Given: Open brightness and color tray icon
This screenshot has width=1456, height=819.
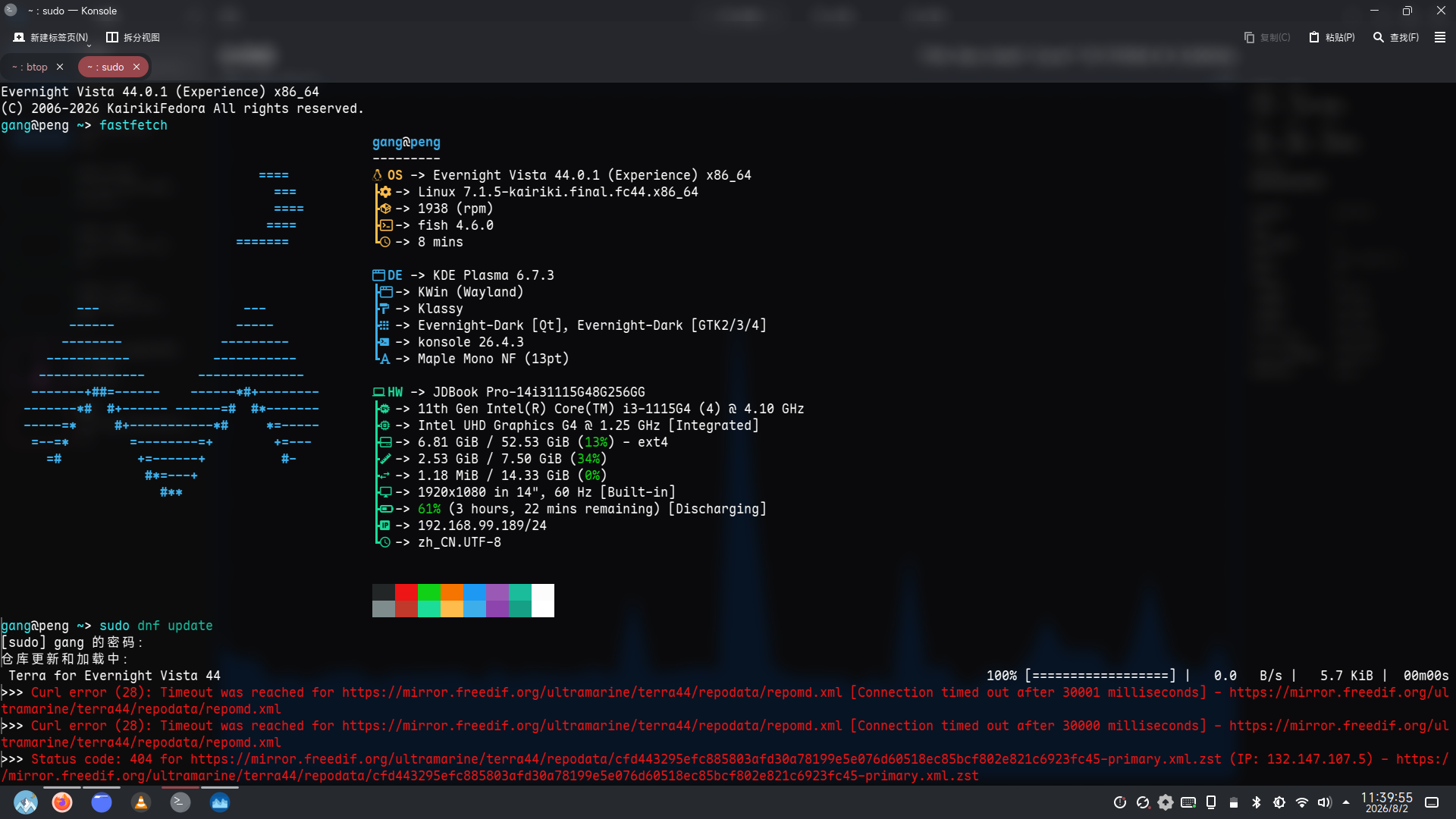Looking at the screenshot, I should tap(1279, 802).
